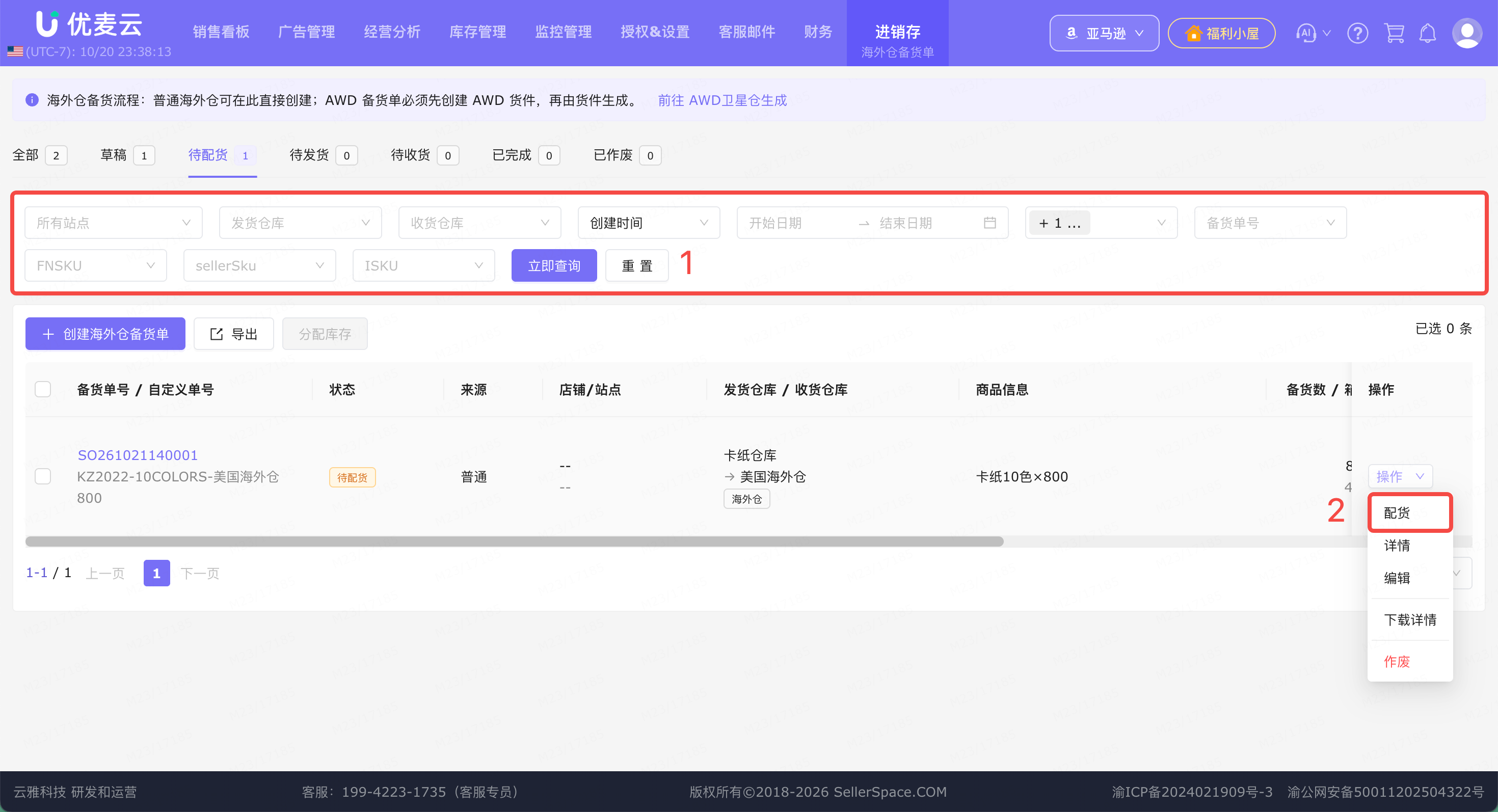The image size is (1498, 812).
Task: Switch to the 已完成 tab
Action: click(526, 155)
